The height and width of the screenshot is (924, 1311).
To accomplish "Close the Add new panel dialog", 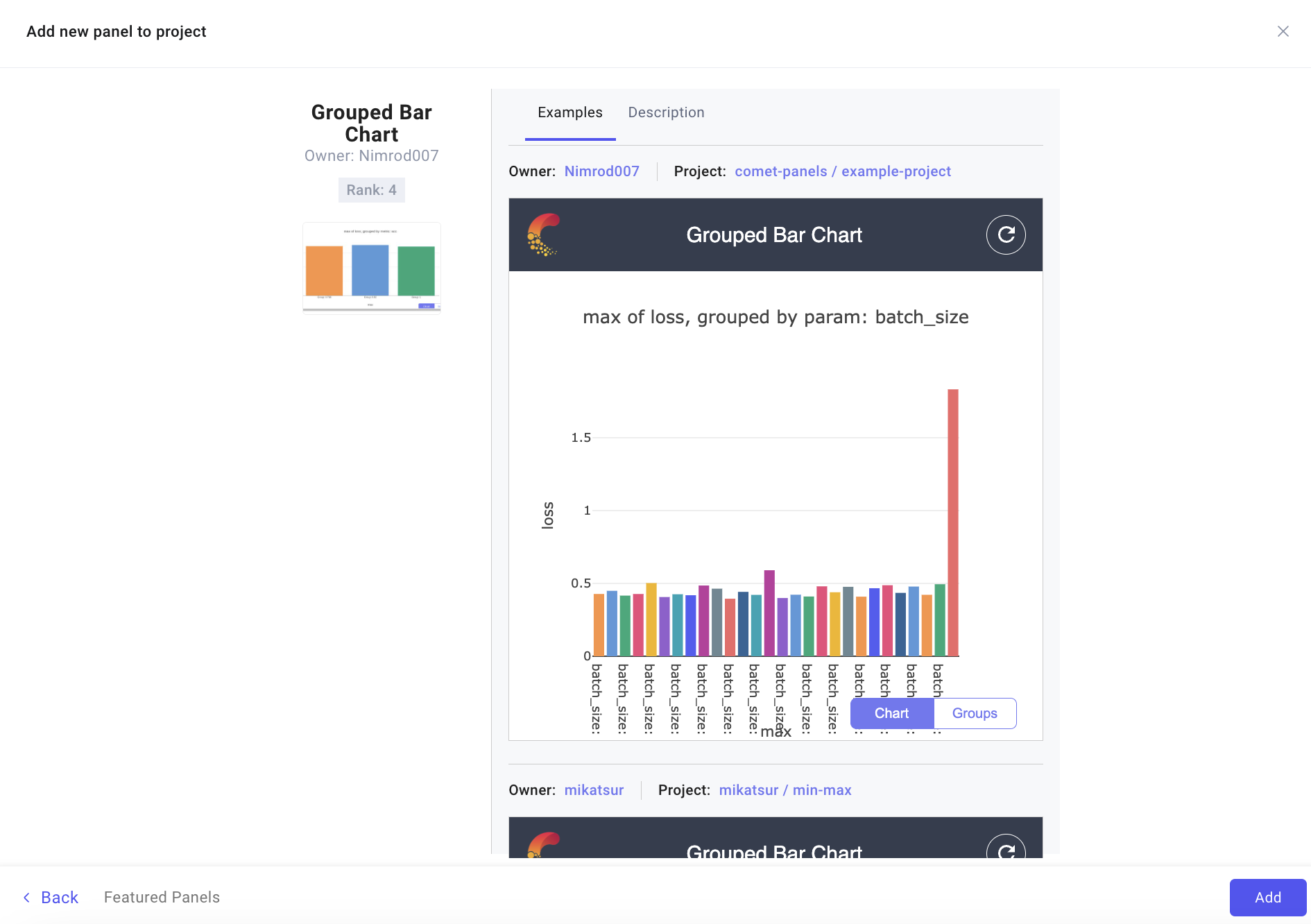I will 1283,31.
